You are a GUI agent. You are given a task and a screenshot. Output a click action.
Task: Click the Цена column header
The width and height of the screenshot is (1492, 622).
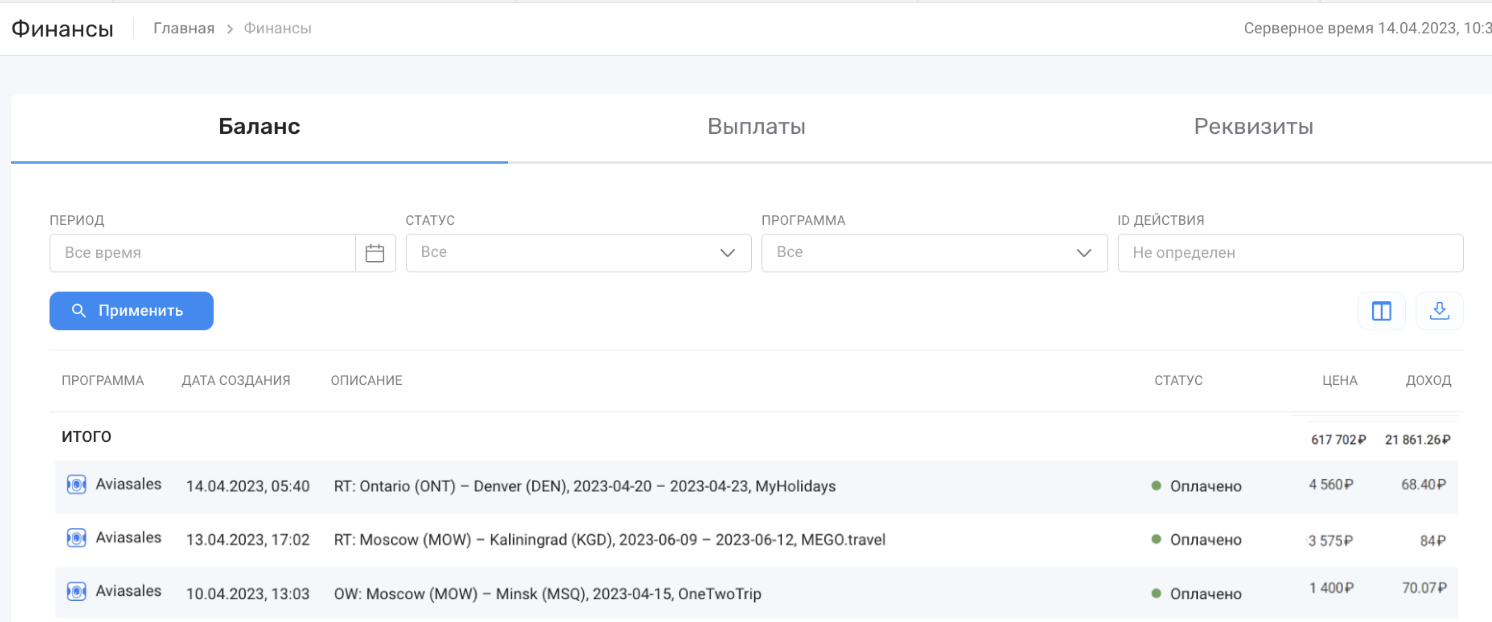click(1340, 381)
